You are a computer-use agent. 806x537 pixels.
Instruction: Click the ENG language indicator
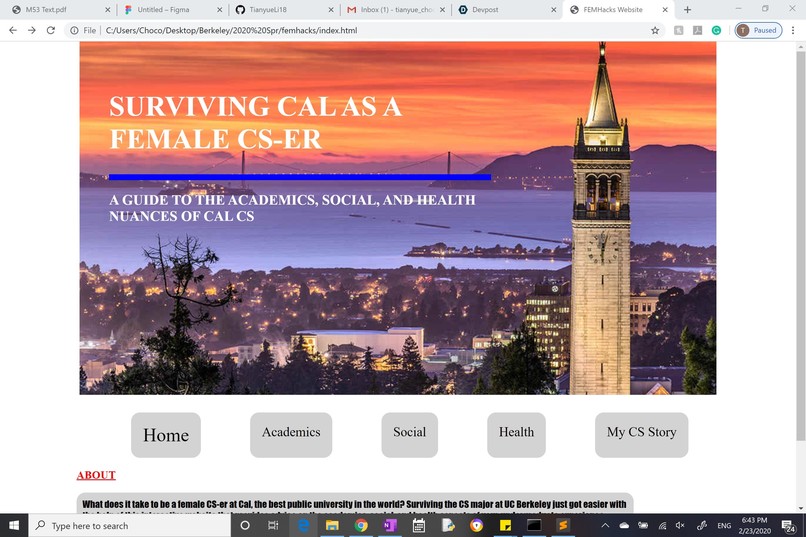pyautogui.click(x=724, y=525)
